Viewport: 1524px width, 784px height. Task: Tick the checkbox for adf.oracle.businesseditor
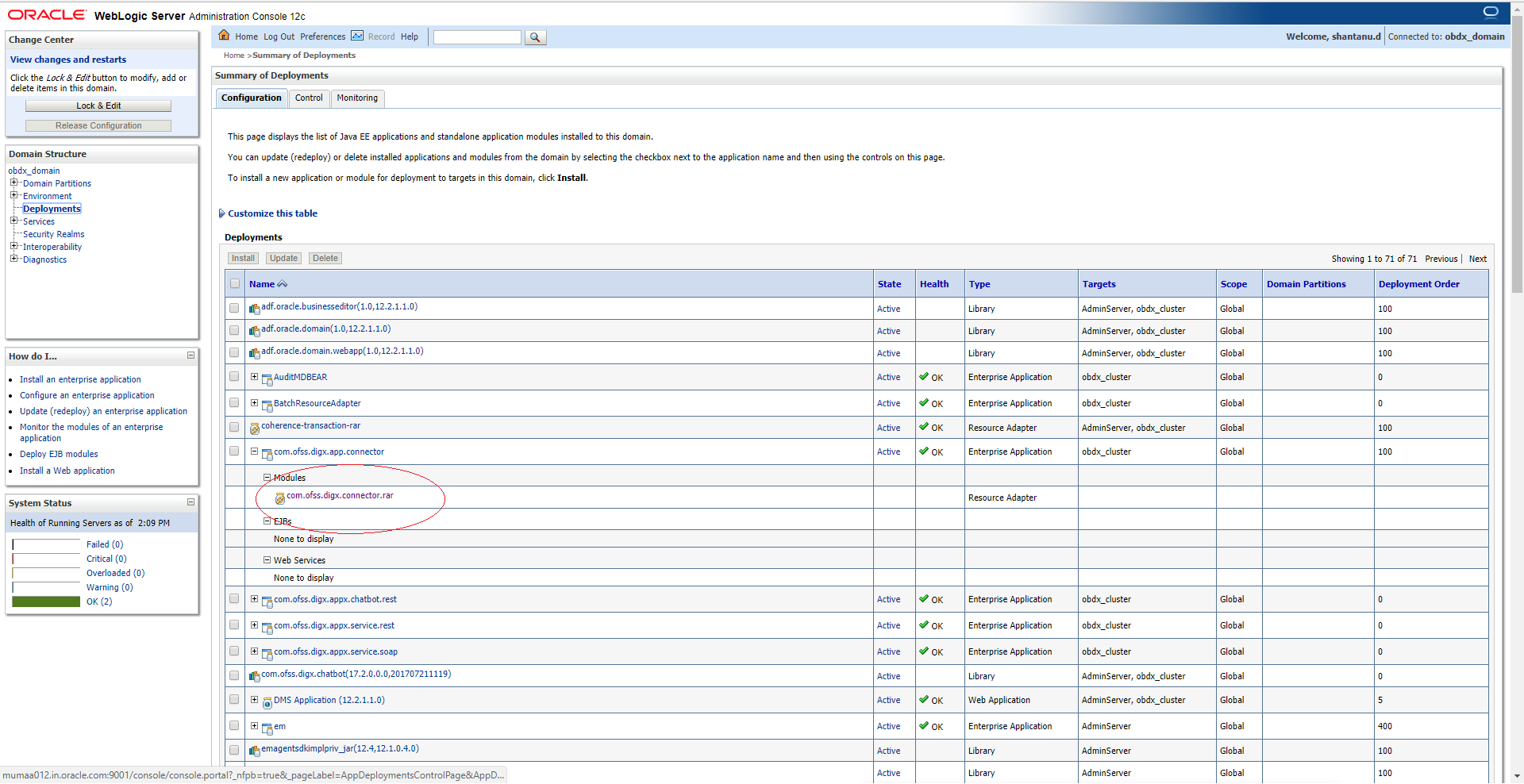click(234, 308)
